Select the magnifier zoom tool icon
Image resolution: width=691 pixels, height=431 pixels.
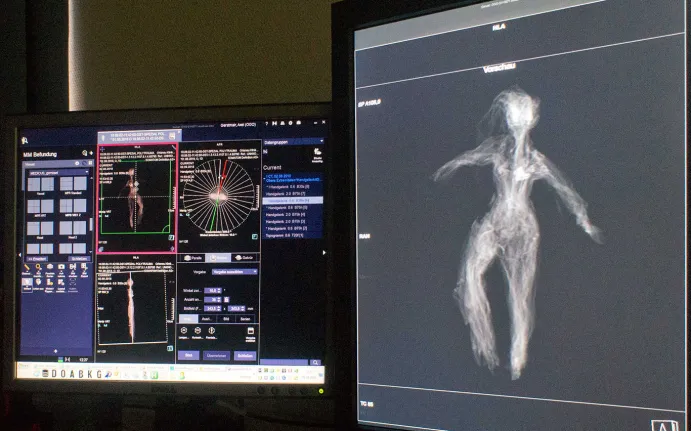(x=38, y=268)
